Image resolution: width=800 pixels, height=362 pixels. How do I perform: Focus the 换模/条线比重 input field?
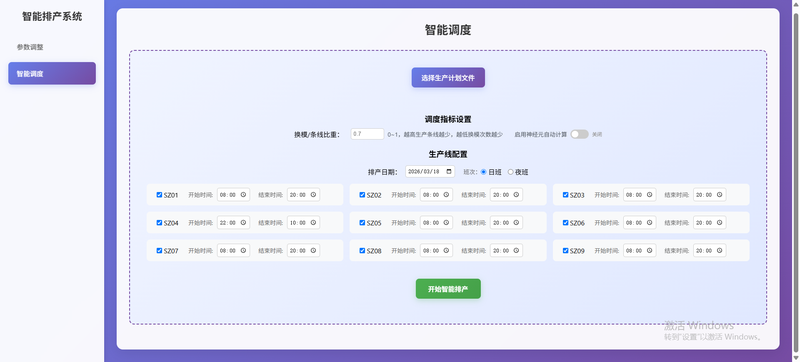click(367, 134)
